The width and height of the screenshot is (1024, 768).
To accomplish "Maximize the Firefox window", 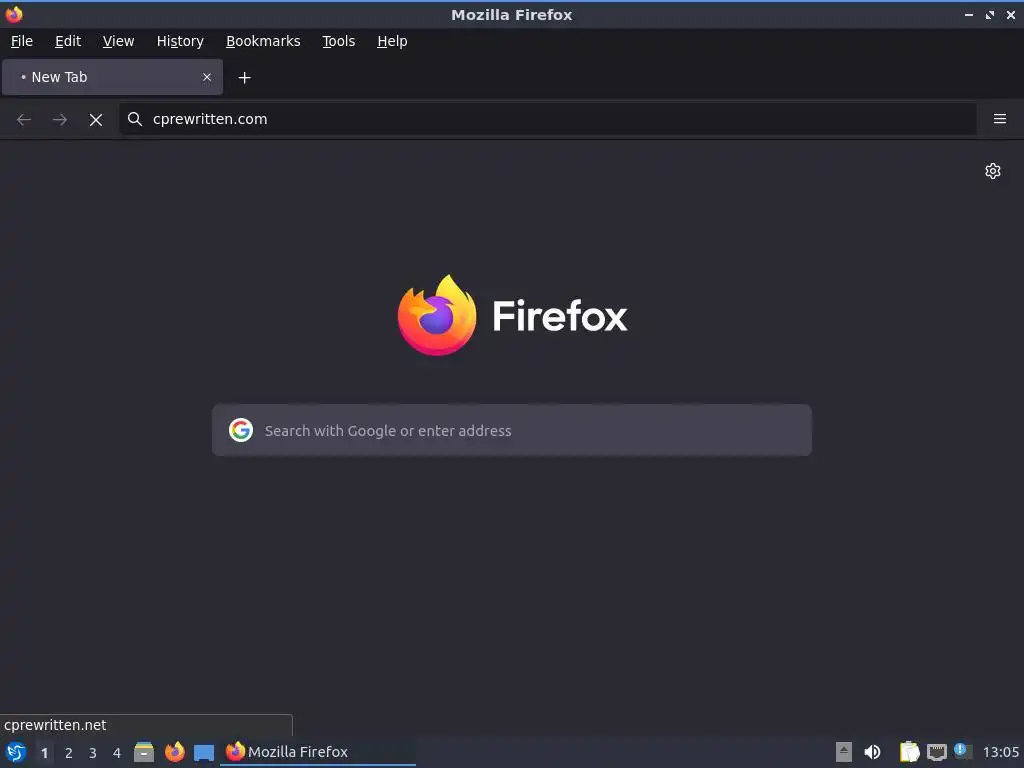I will [990, 14].
